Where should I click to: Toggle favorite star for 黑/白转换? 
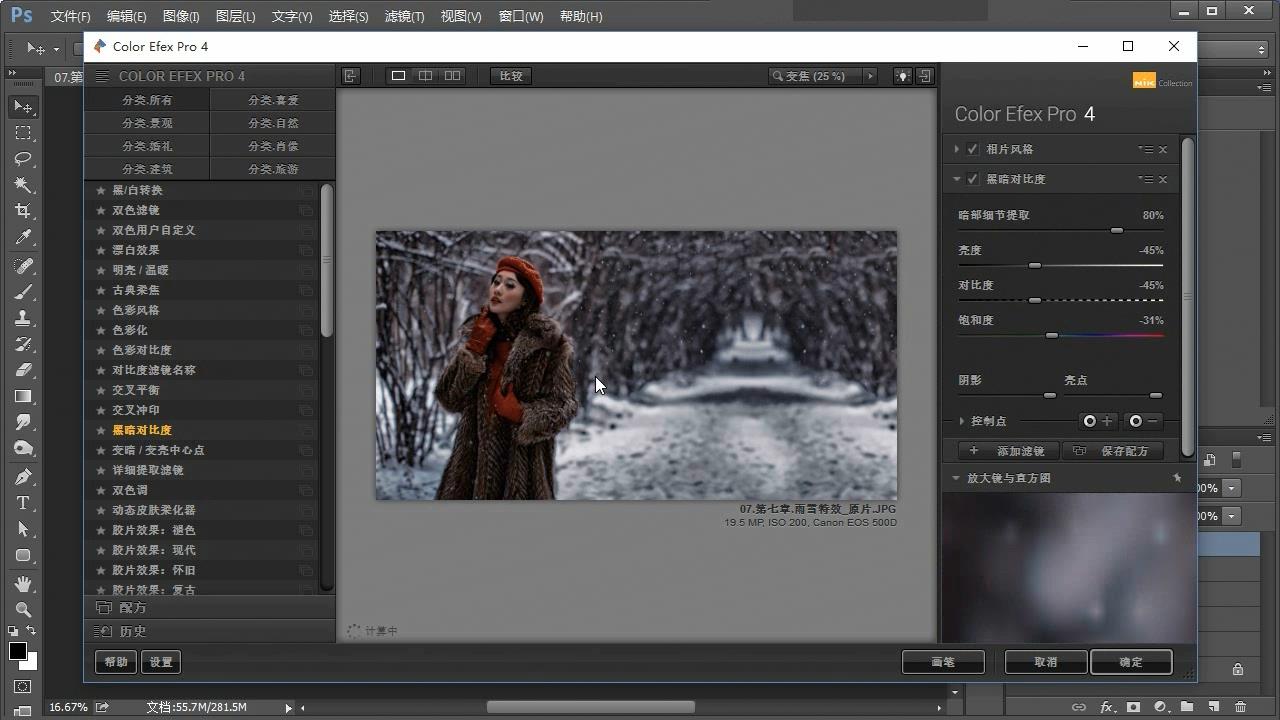[101, 190]
